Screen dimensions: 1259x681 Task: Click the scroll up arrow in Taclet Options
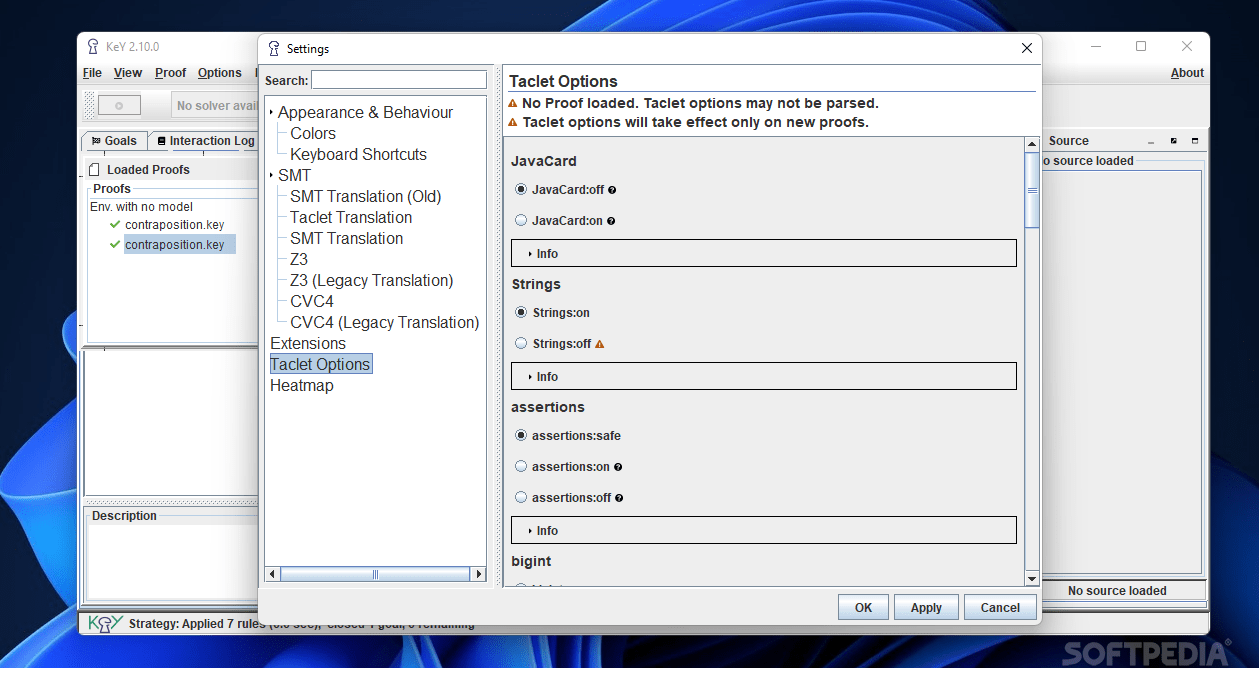click(x=1032, y=145)
